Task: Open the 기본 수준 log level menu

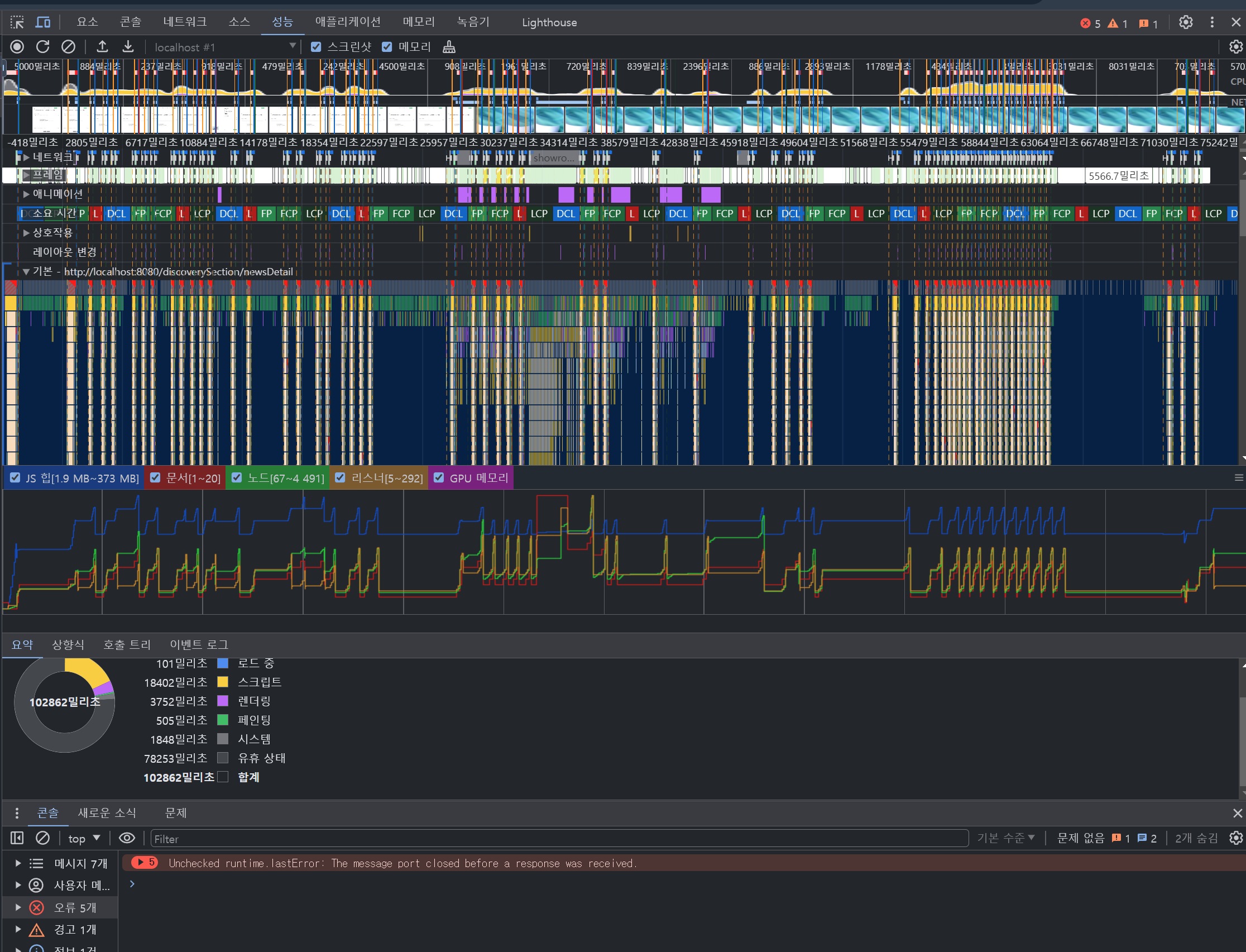Action: pyautogui.click(x=1006, y=838)
